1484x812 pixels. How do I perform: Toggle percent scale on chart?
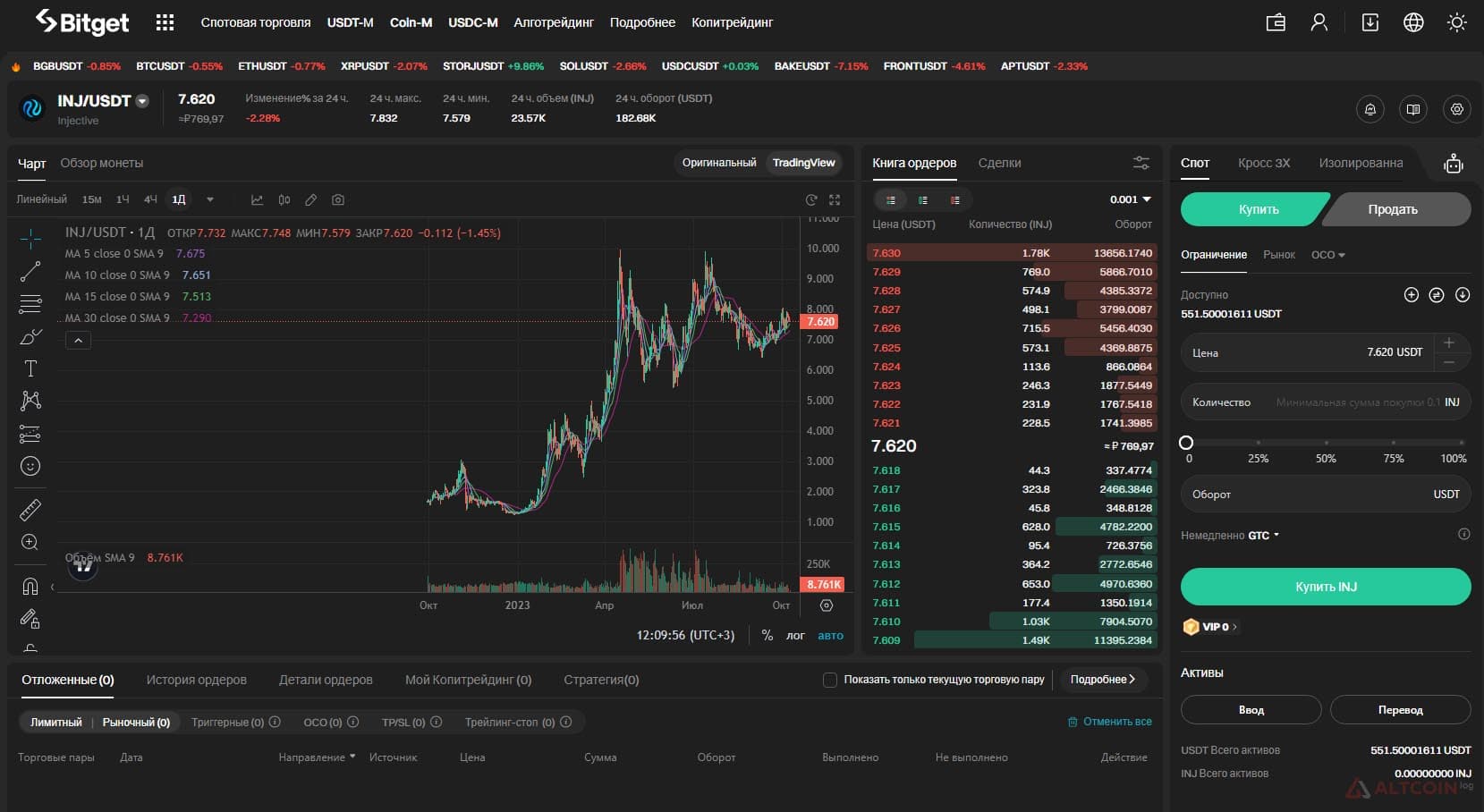(x=767, y=635)
